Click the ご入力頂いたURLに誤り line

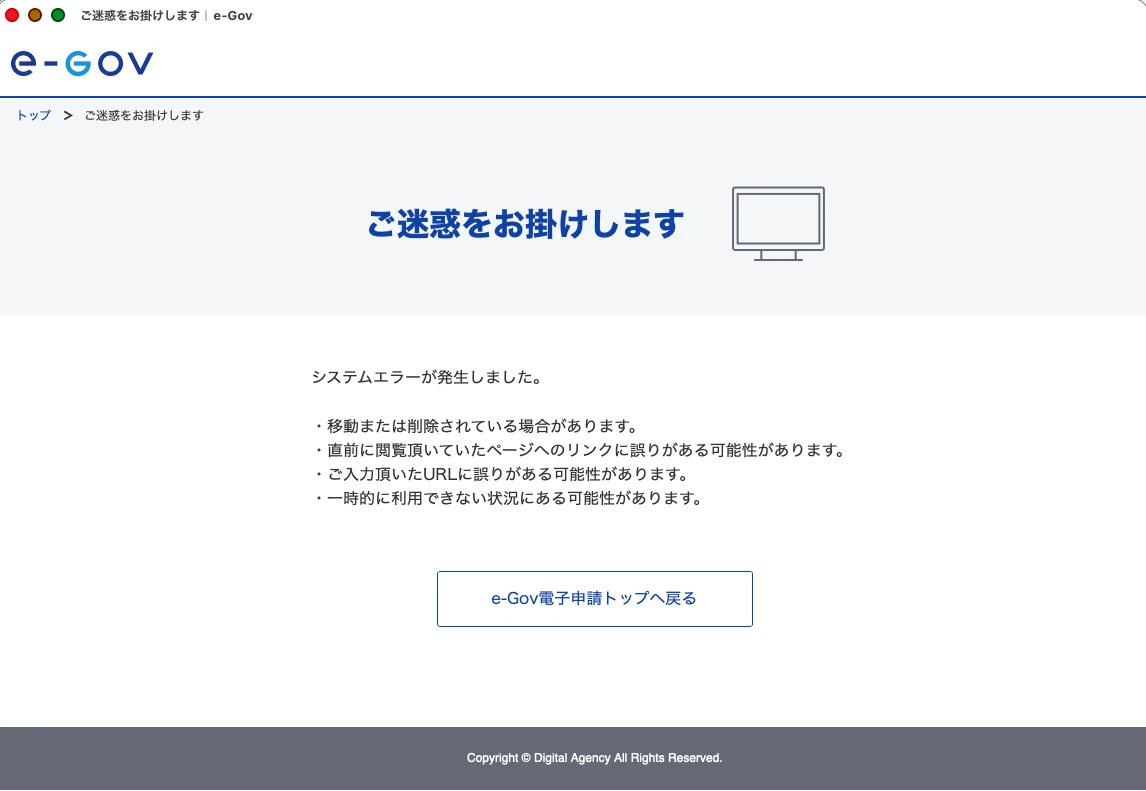click(501, 474)
